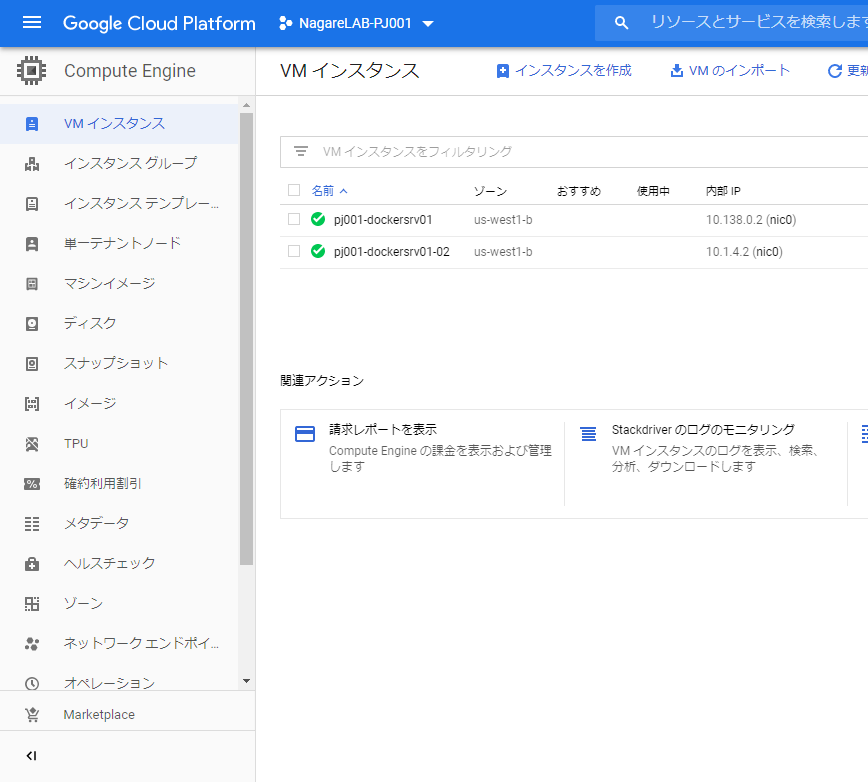
Task: Click the 単一テナントノード sidebar icon
Action: [x=32, y=244]
